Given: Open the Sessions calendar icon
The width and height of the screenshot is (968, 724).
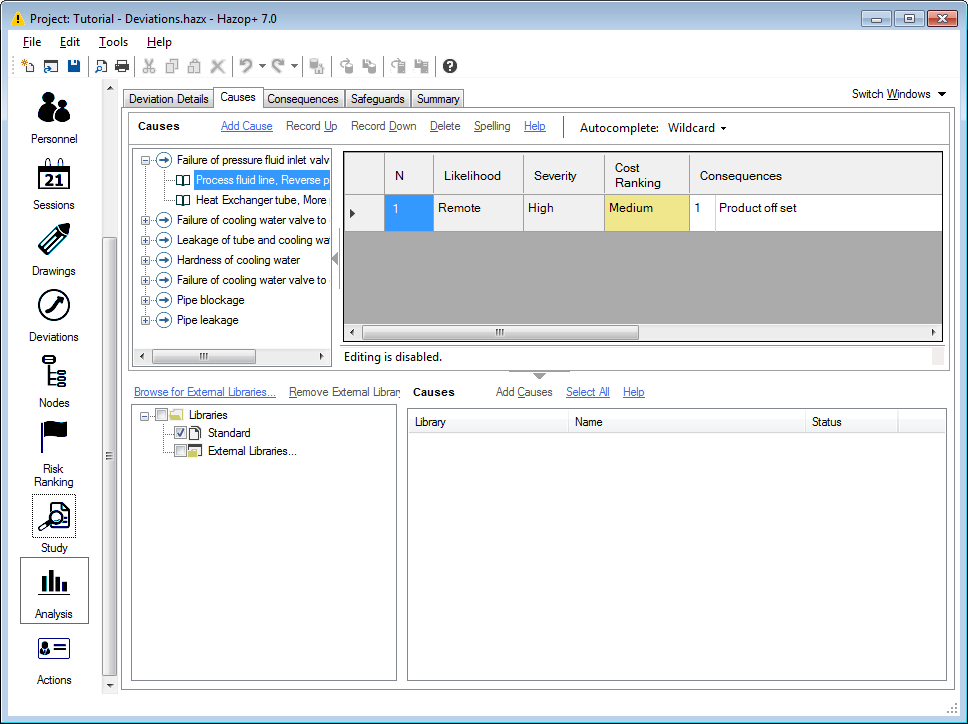Looking at the screenshot, I should 54,176.
